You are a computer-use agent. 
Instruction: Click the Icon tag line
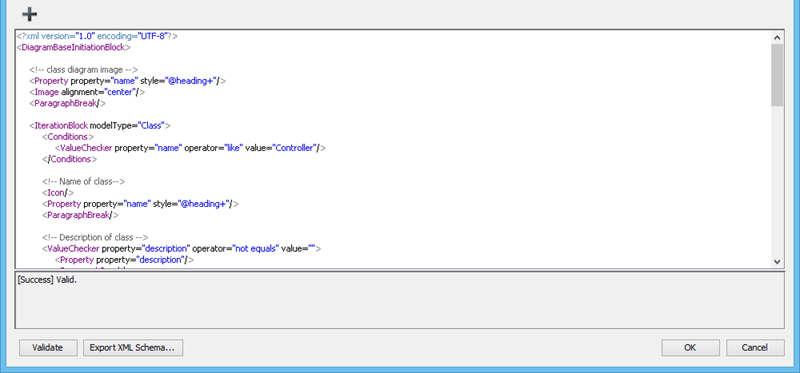click(x=58, y=192)
